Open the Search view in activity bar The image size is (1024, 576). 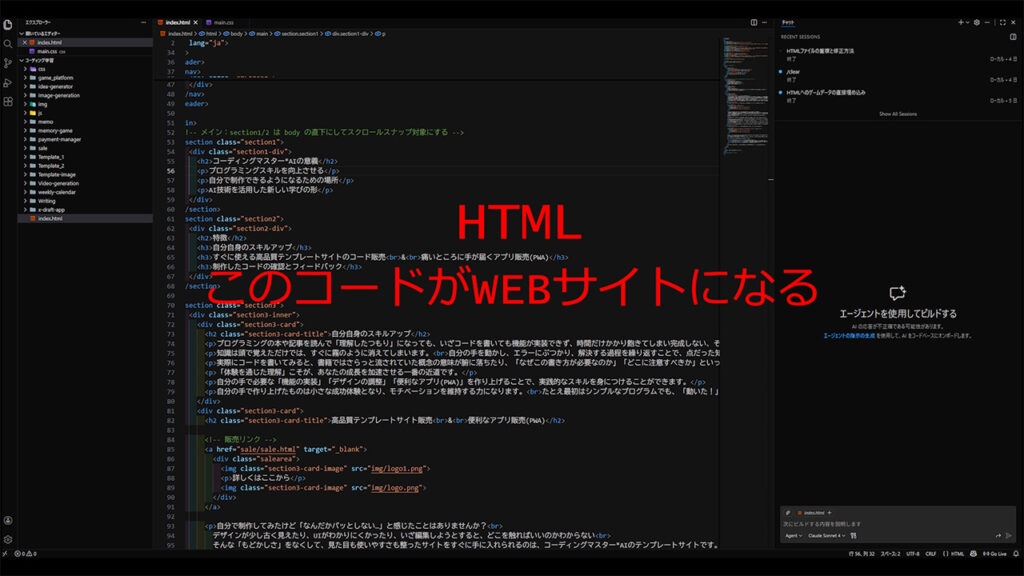tap(8, 44)
